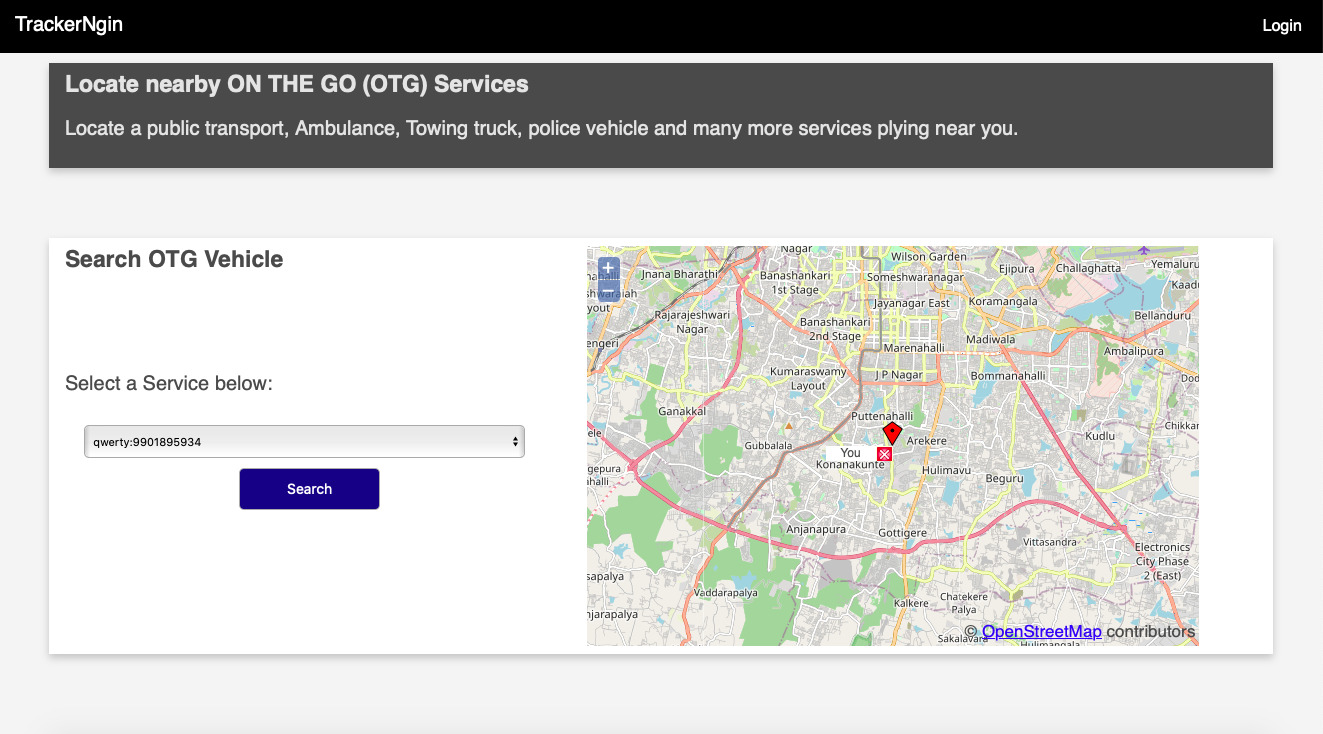Screen dimensions: 1323x734
Task: Click the 'Anjanapura' map label
Action: [x=816, y=529]
